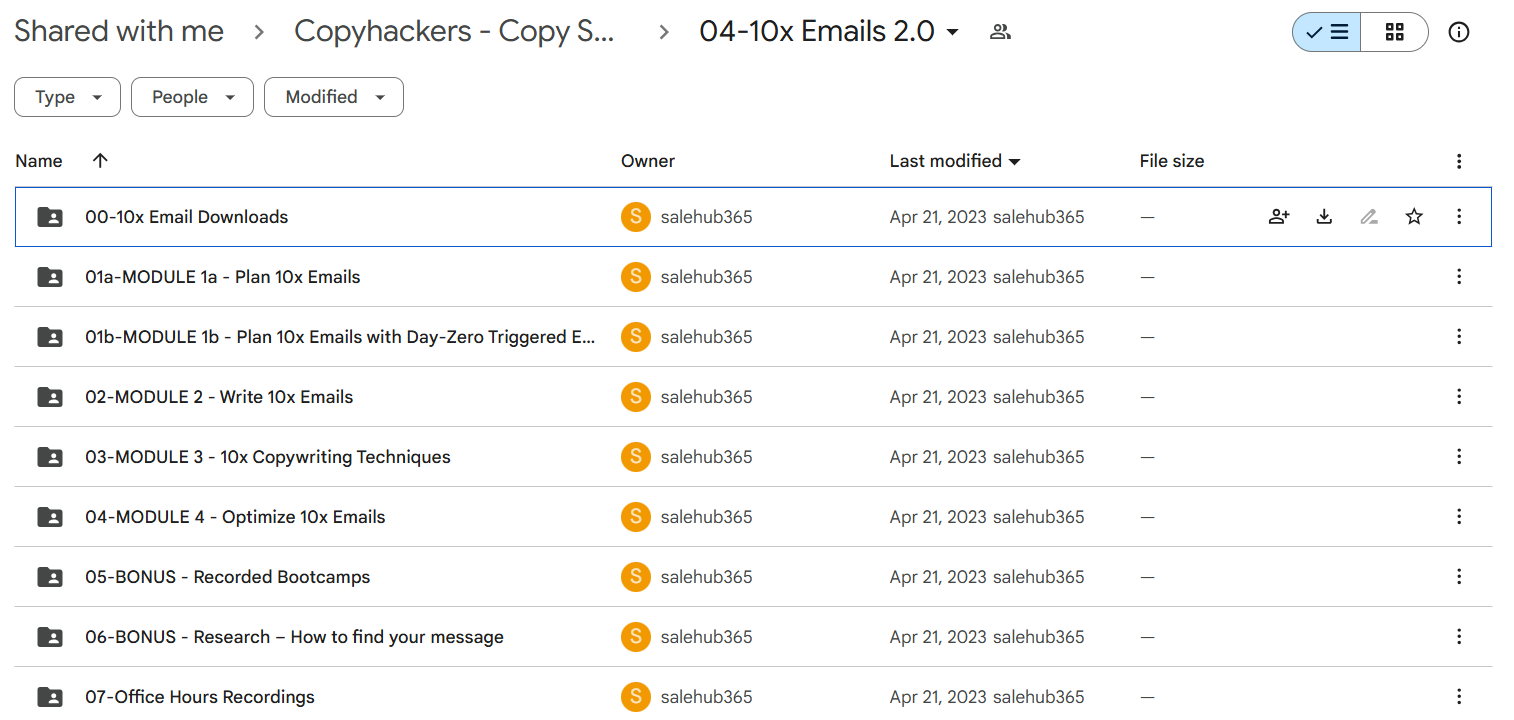Click folder icon of 07-Office Hours Recordings

click(50, 697)
